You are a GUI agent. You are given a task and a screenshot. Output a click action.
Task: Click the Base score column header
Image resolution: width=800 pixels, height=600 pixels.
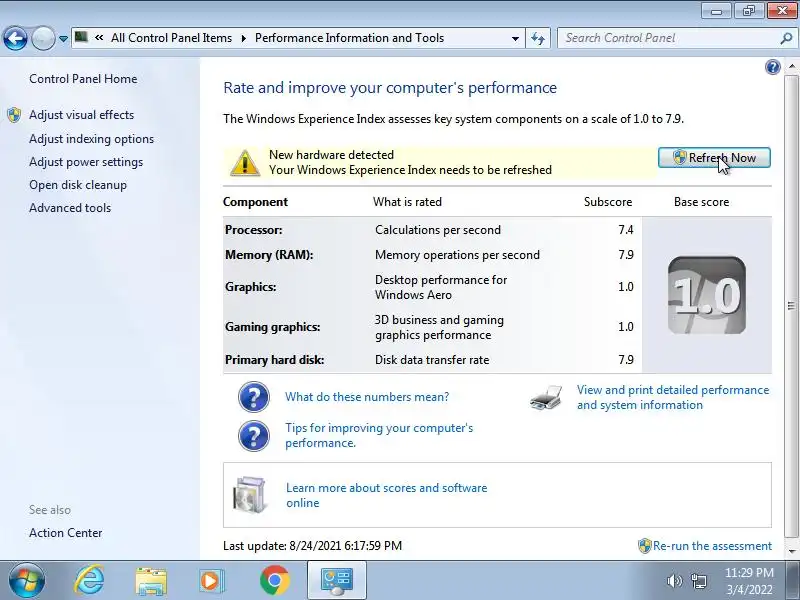(701, 202)
